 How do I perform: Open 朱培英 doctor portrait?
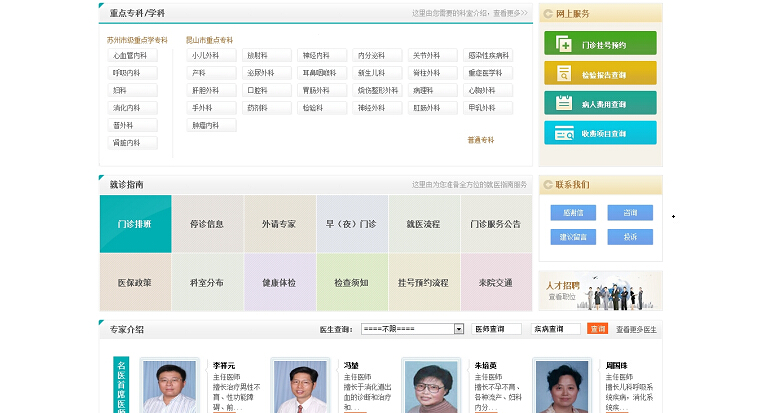pyautogui.click(x=431, y=387)
